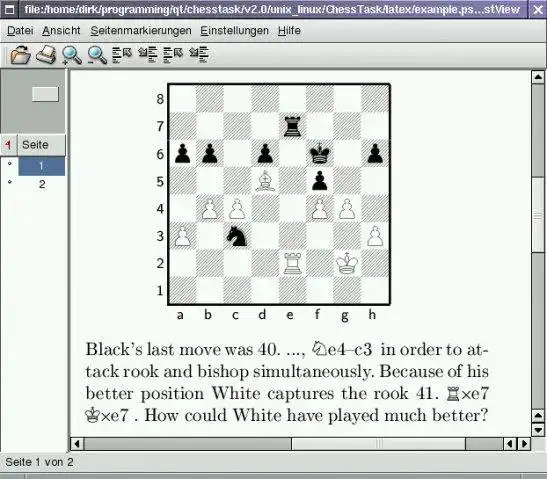Click up-arrow page icon between the down-arrow icons
This screenshot has width=547, height=479.
pyautogui.click(x=173, y=55)
